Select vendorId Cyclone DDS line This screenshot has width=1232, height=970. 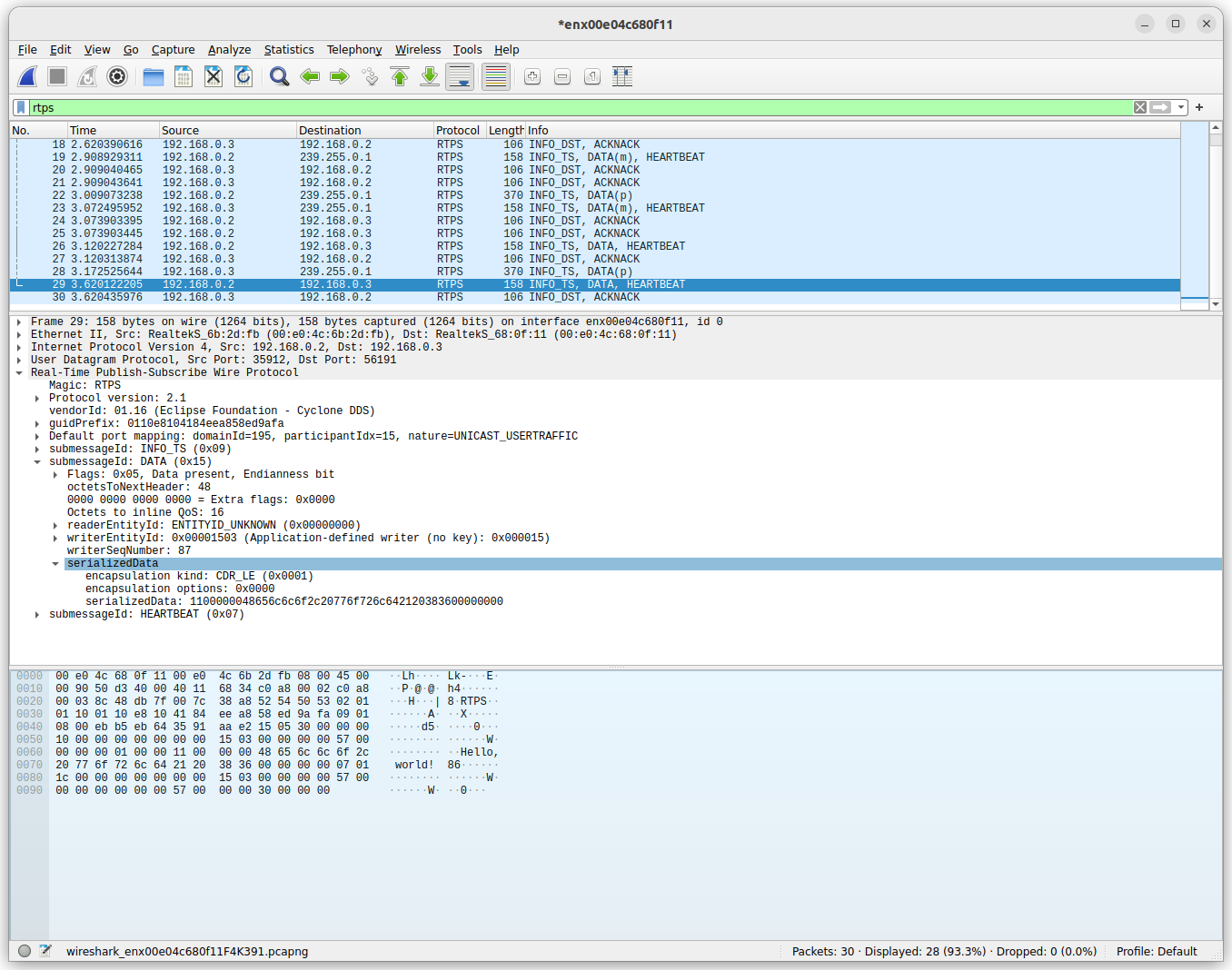[x=212, y=411]
